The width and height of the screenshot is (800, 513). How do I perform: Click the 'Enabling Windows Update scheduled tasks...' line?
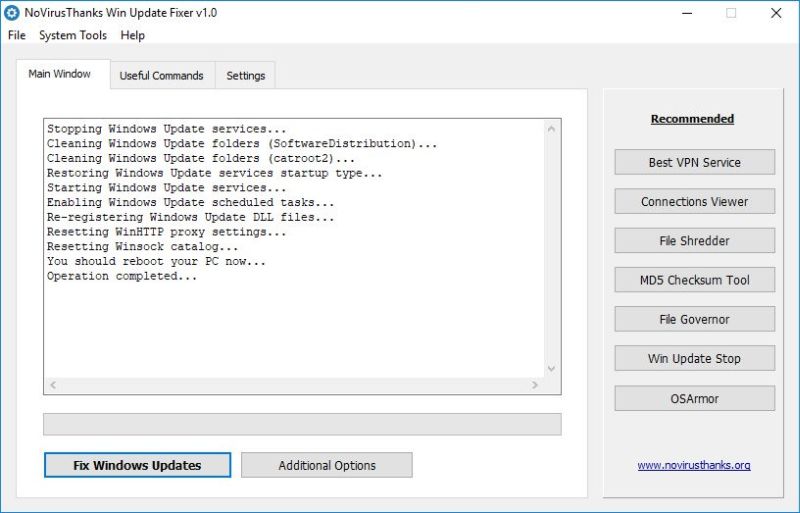coord(190,202)
